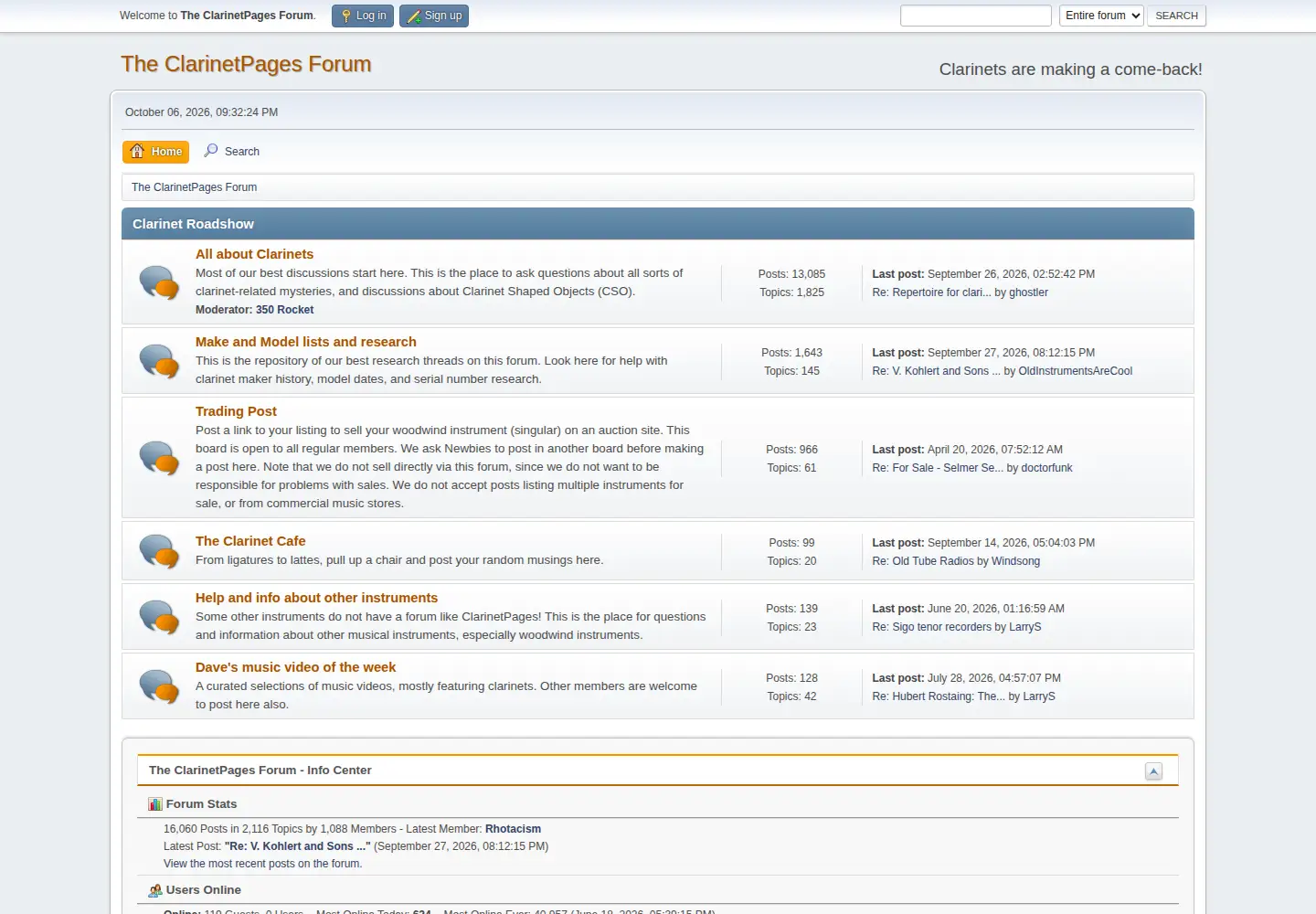Open Dave's music video of the week
This screenshot has height=914, width=1316.
295,667
